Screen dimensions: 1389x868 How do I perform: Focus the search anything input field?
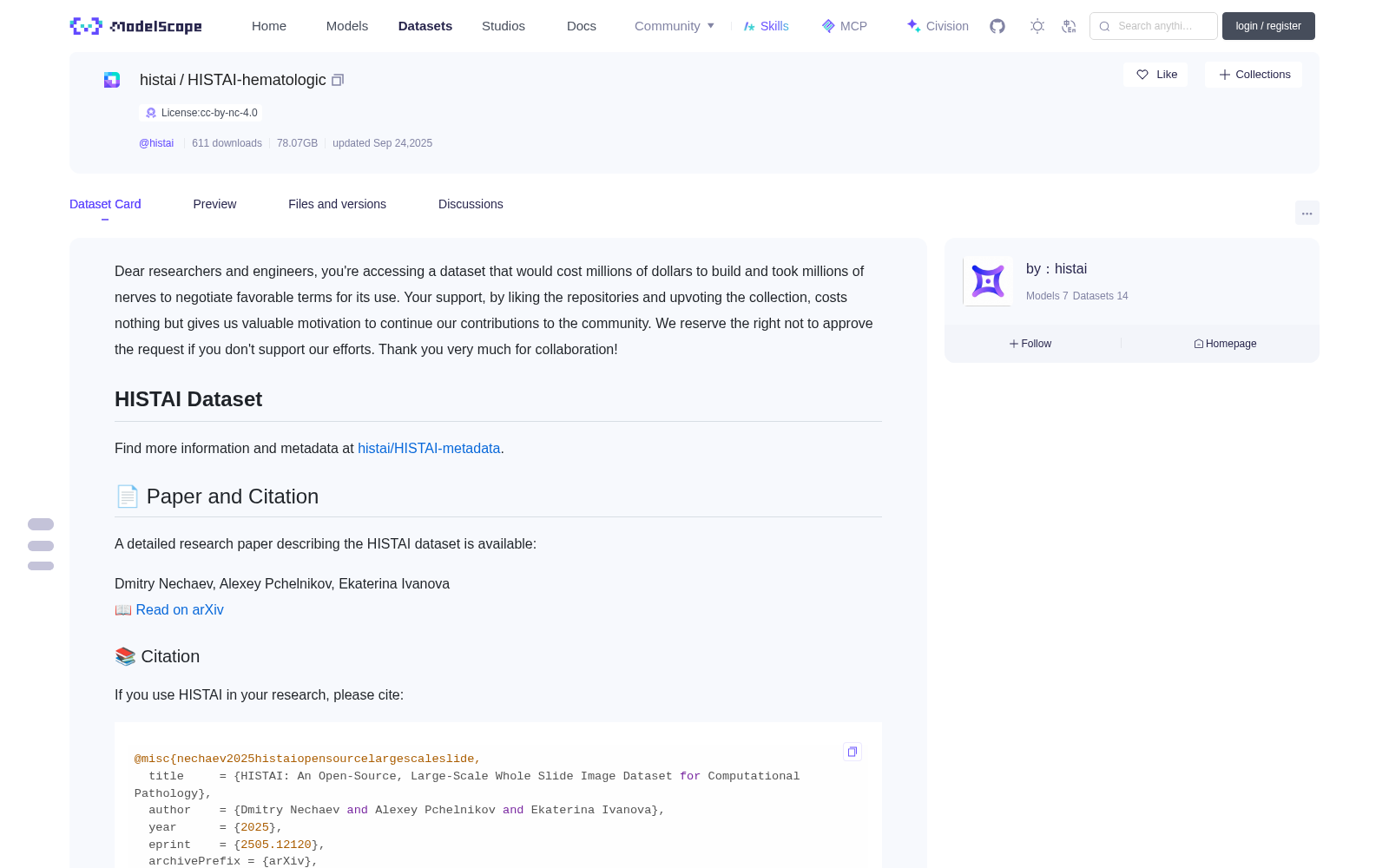[x=1154, y=26]
